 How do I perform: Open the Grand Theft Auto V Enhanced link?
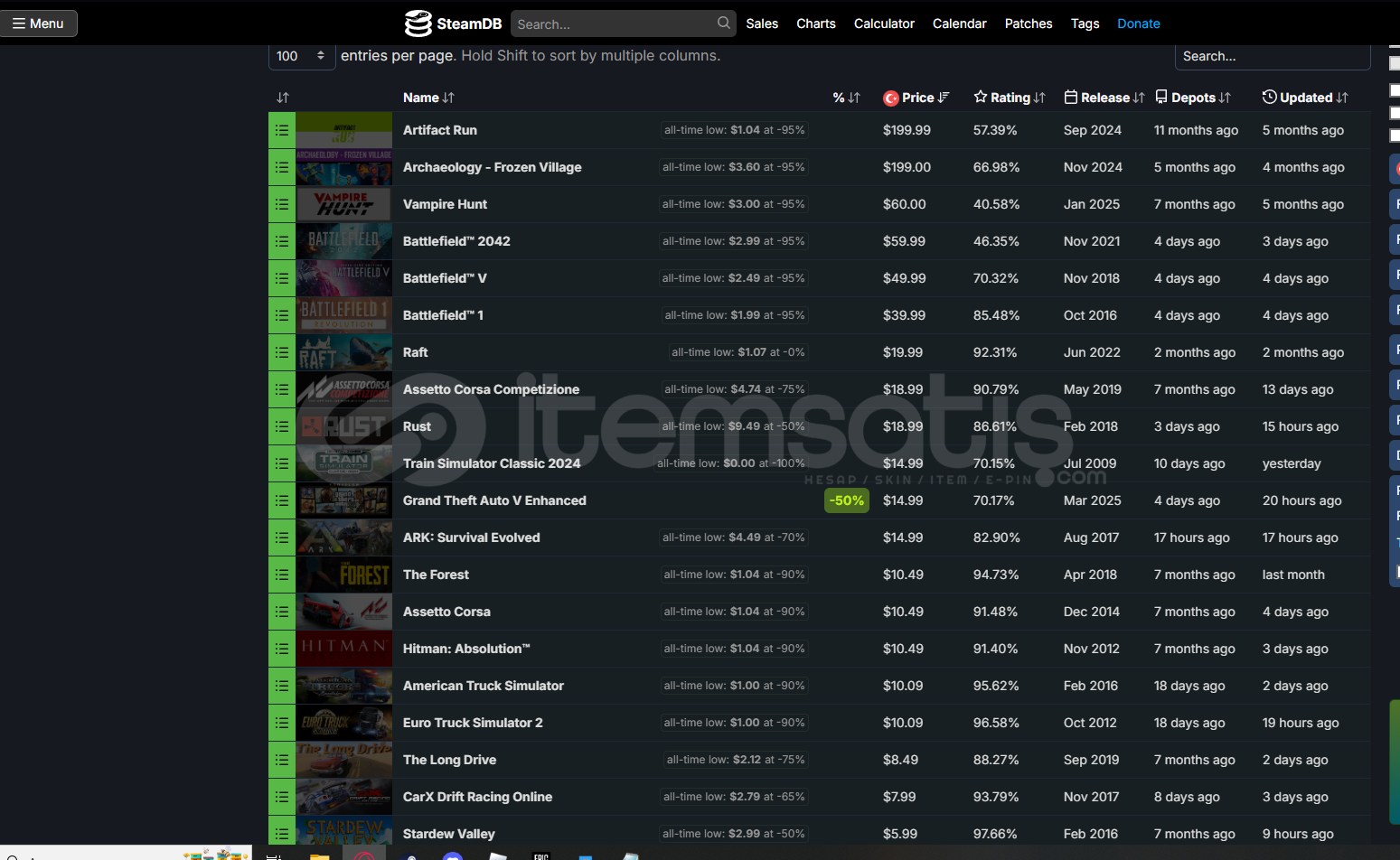(494, 500)
